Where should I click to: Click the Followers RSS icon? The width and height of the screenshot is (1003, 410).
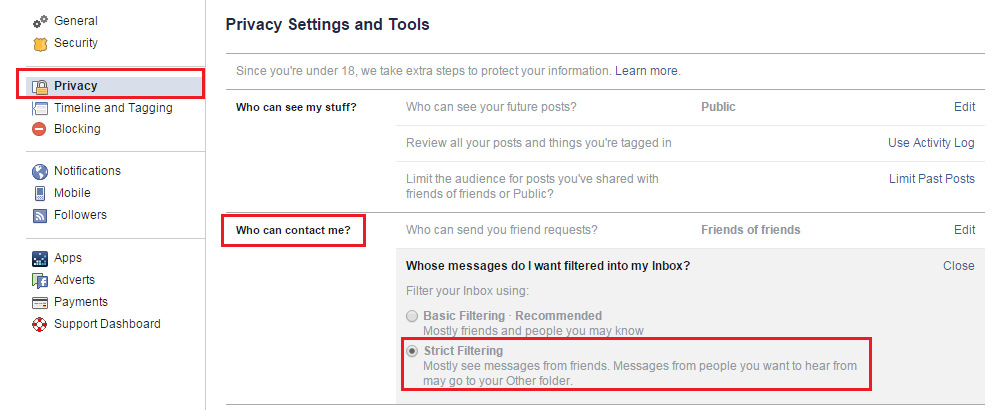40,215
